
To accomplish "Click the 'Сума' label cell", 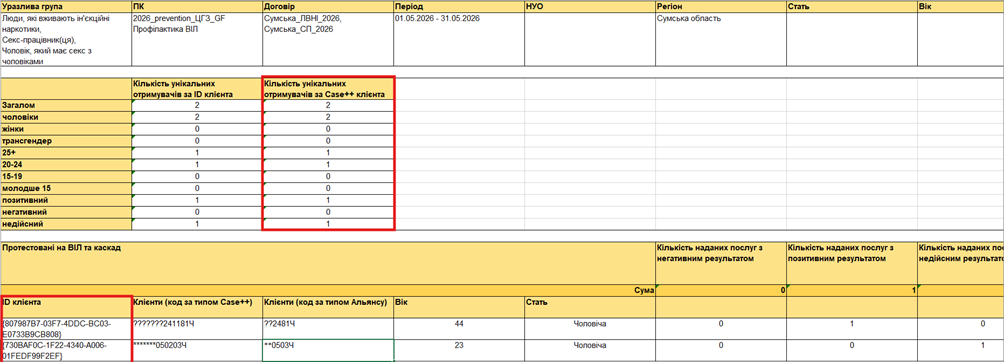I will click(328, 290).
